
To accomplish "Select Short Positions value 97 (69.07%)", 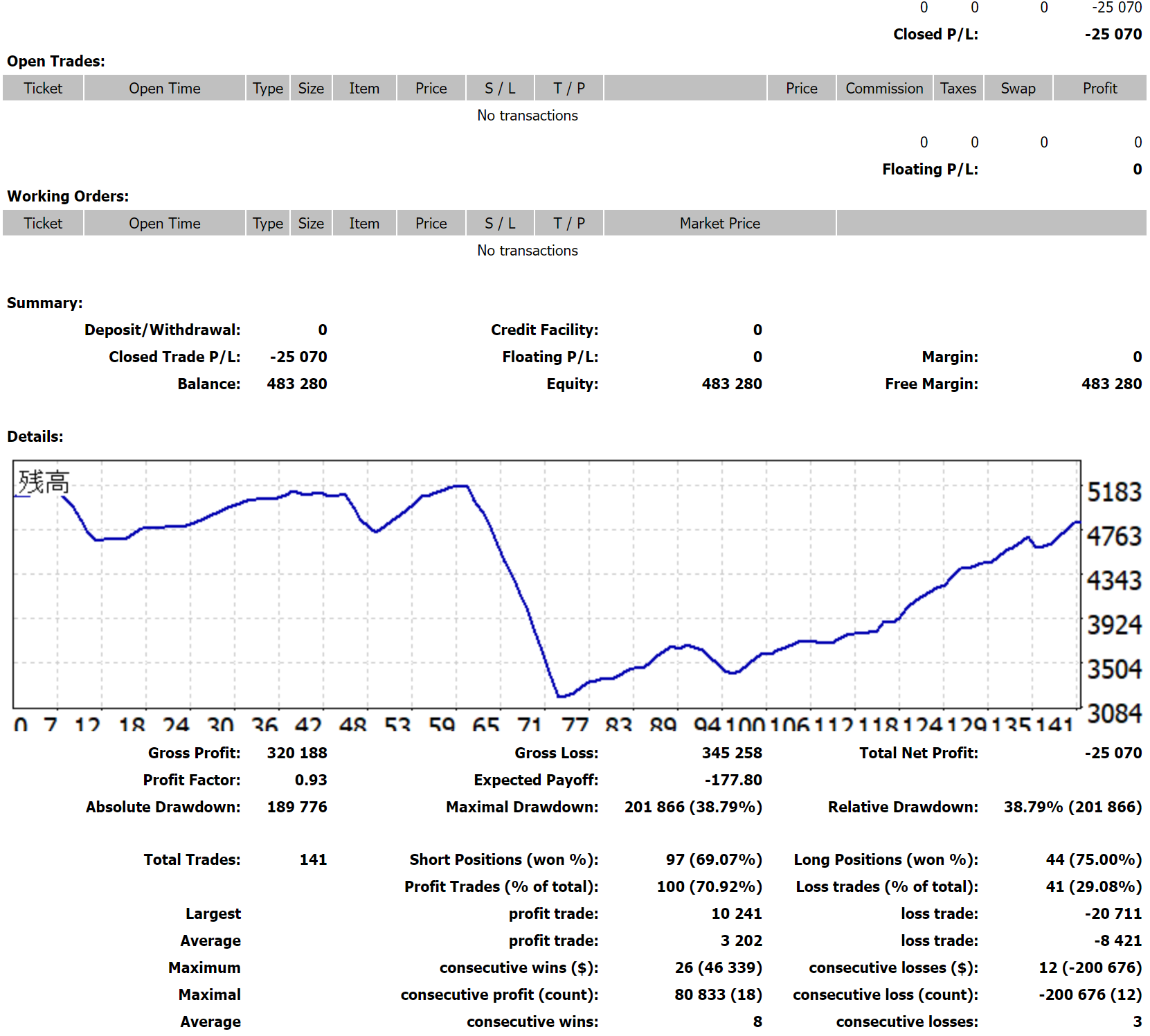I will 714,859.
